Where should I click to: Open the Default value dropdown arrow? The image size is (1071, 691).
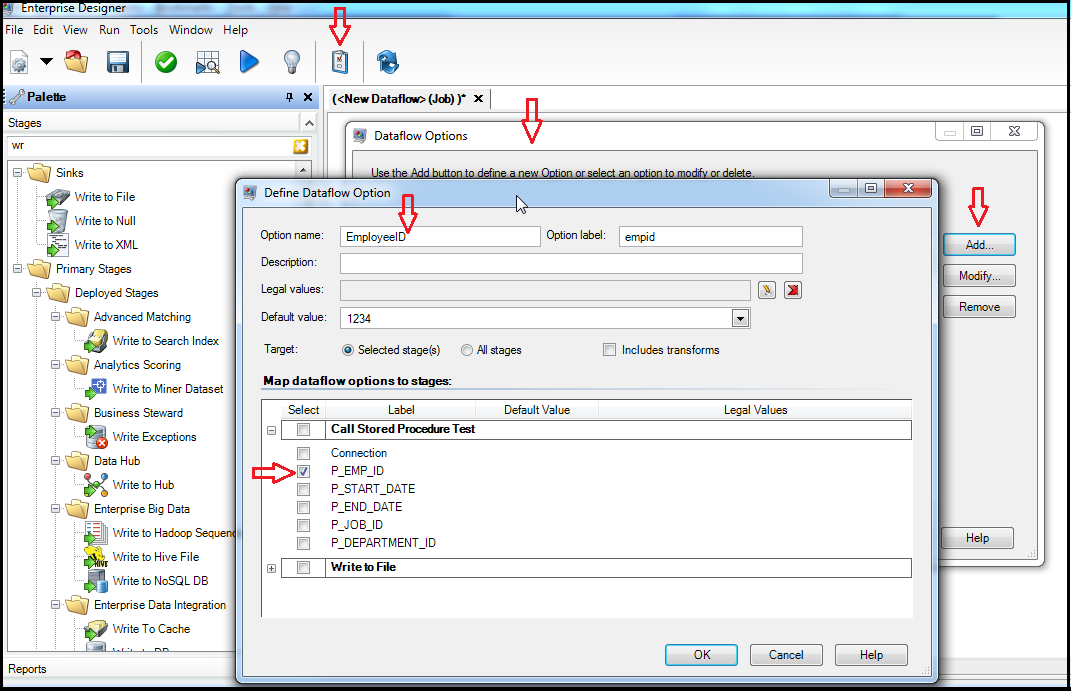[740, 318]
